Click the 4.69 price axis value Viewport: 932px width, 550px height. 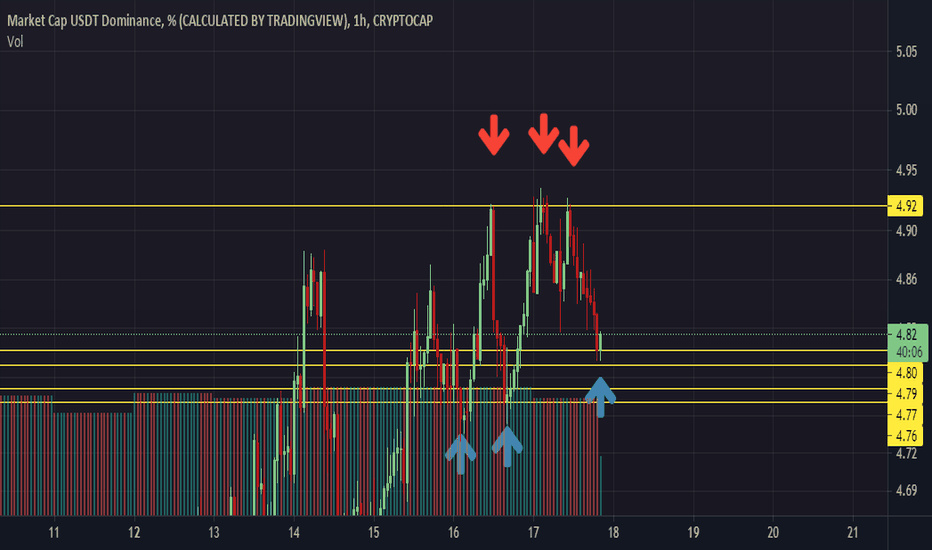click(906, 491)
